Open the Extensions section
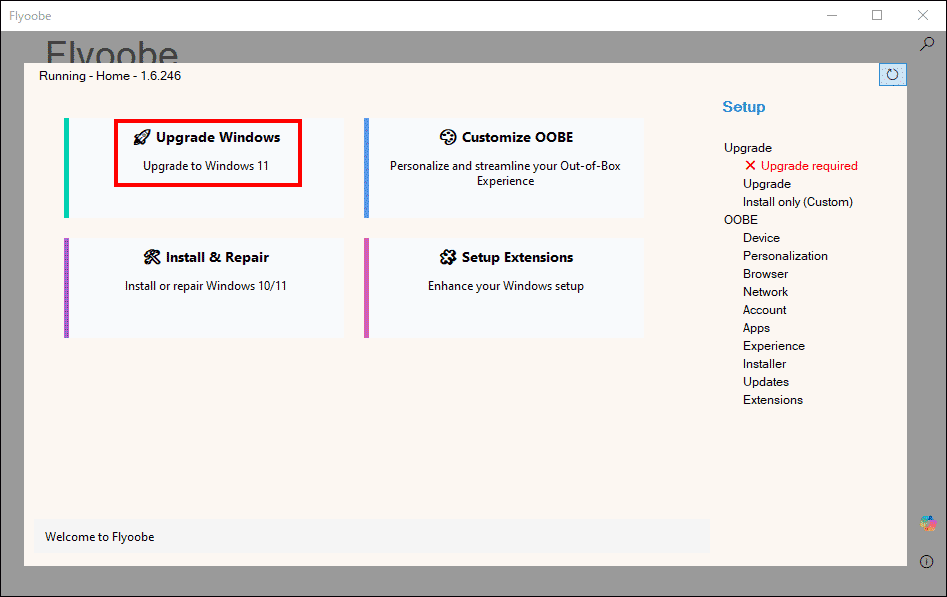 [x=772, y=400]
